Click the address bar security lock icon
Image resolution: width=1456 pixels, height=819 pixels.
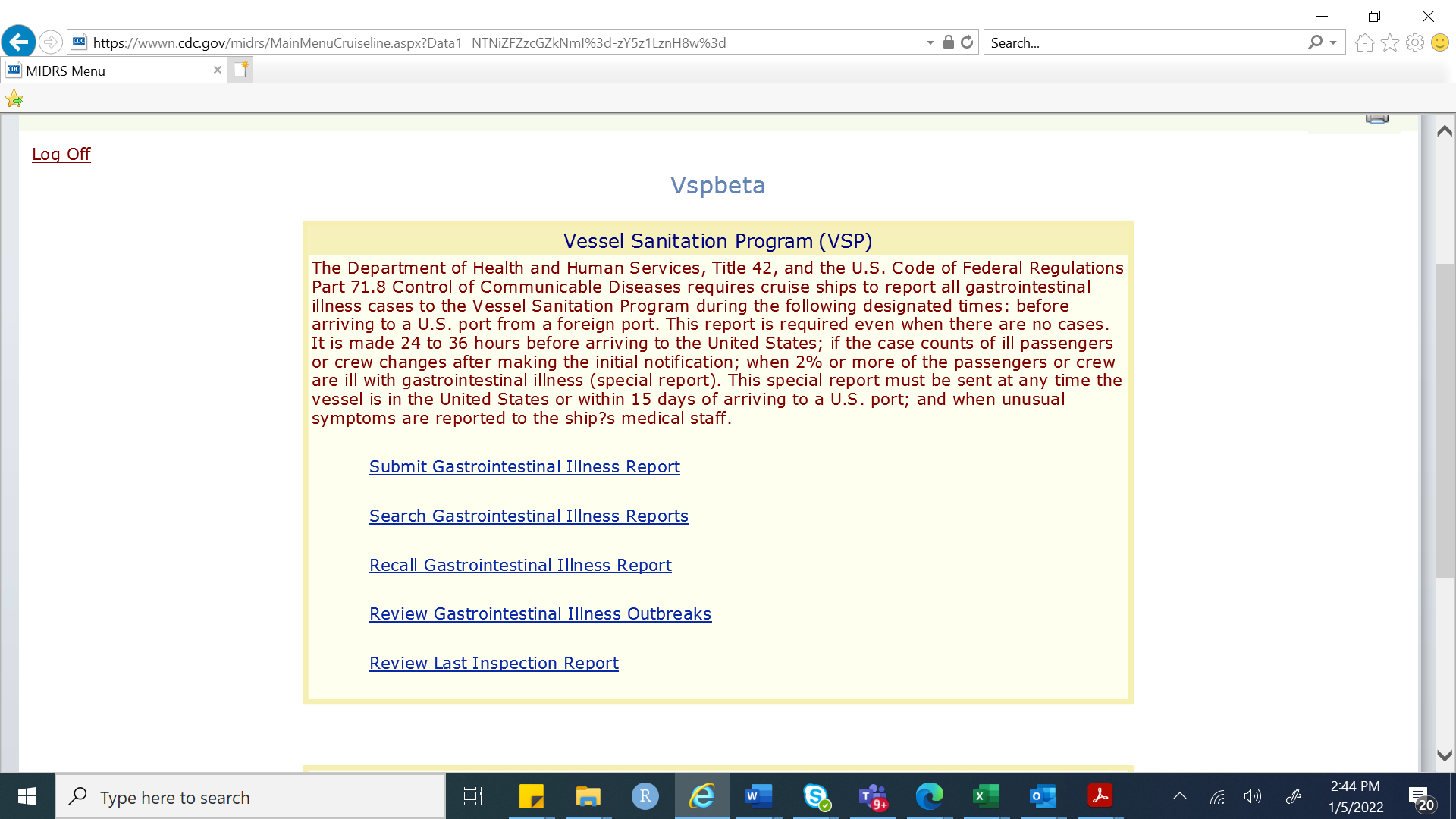pyautogui.click(x=948, y=42)
